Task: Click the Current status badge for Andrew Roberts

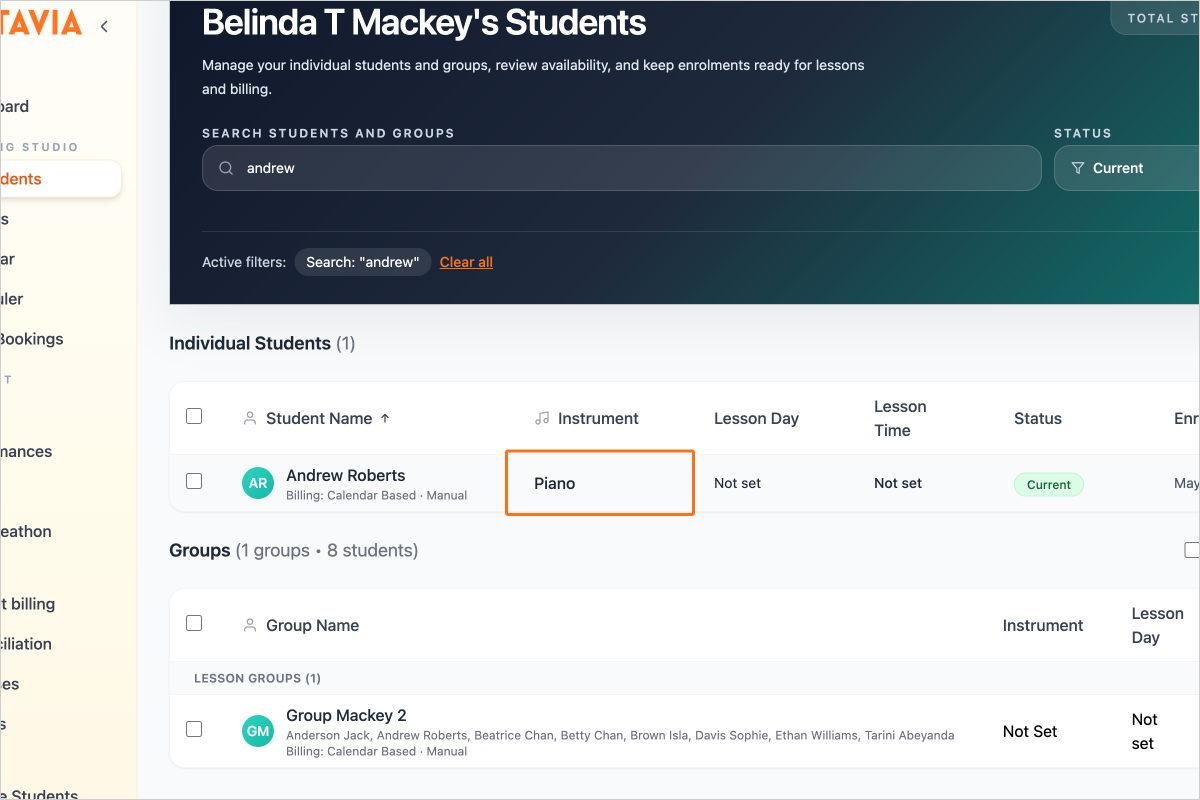Action: 1049,484
